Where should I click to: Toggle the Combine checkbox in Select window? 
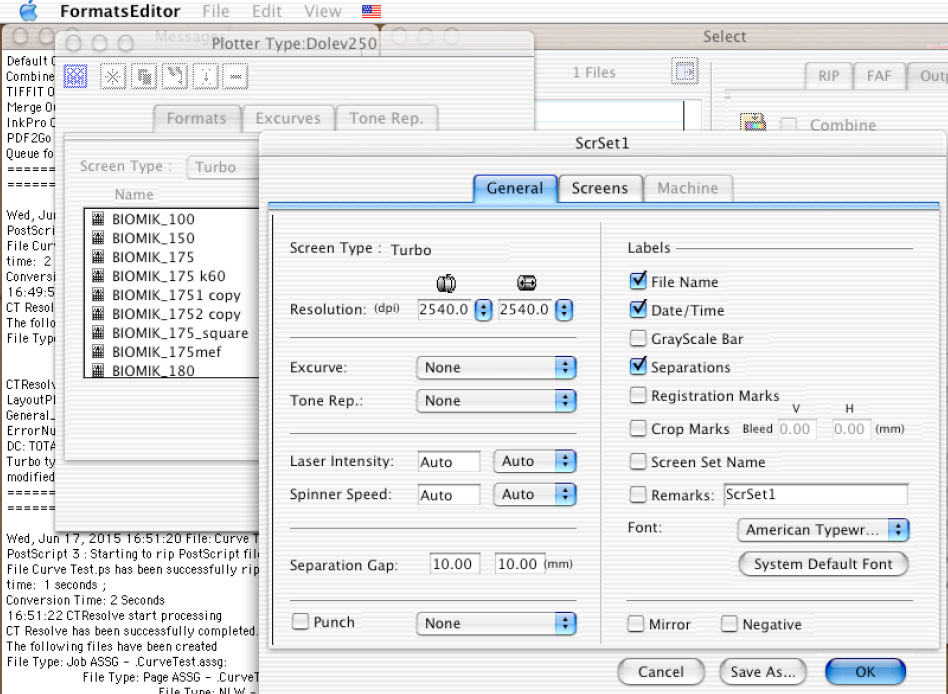(788, 125)
